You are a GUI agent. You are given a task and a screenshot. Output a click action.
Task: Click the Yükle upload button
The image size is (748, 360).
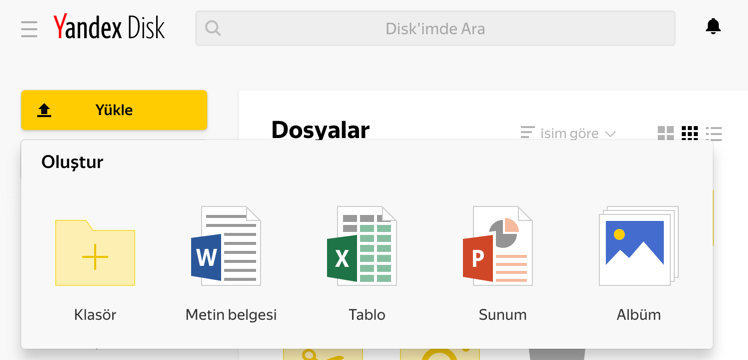coord(114,110)
